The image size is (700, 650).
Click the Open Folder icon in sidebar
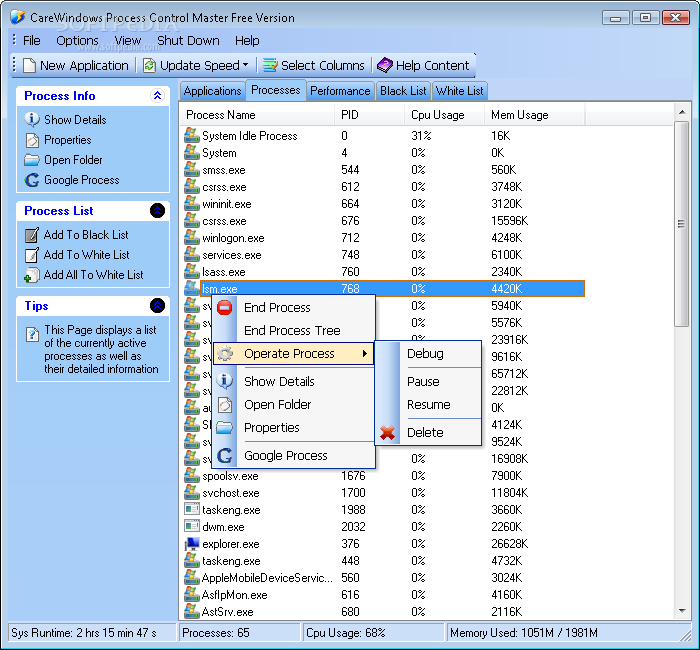click(x=32, y=160)
